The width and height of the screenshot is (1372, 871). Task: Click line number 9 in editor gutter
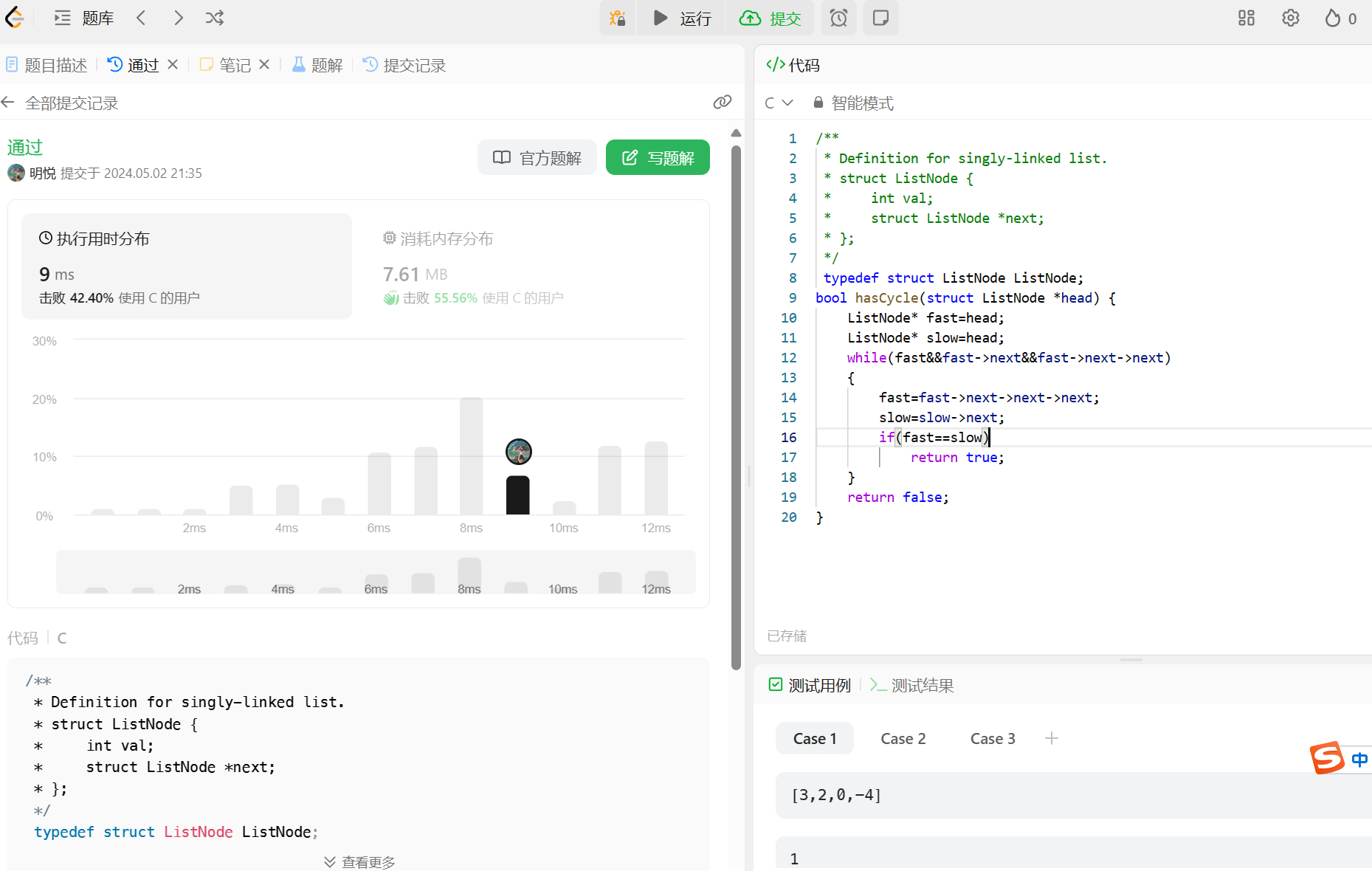[793, 298]
